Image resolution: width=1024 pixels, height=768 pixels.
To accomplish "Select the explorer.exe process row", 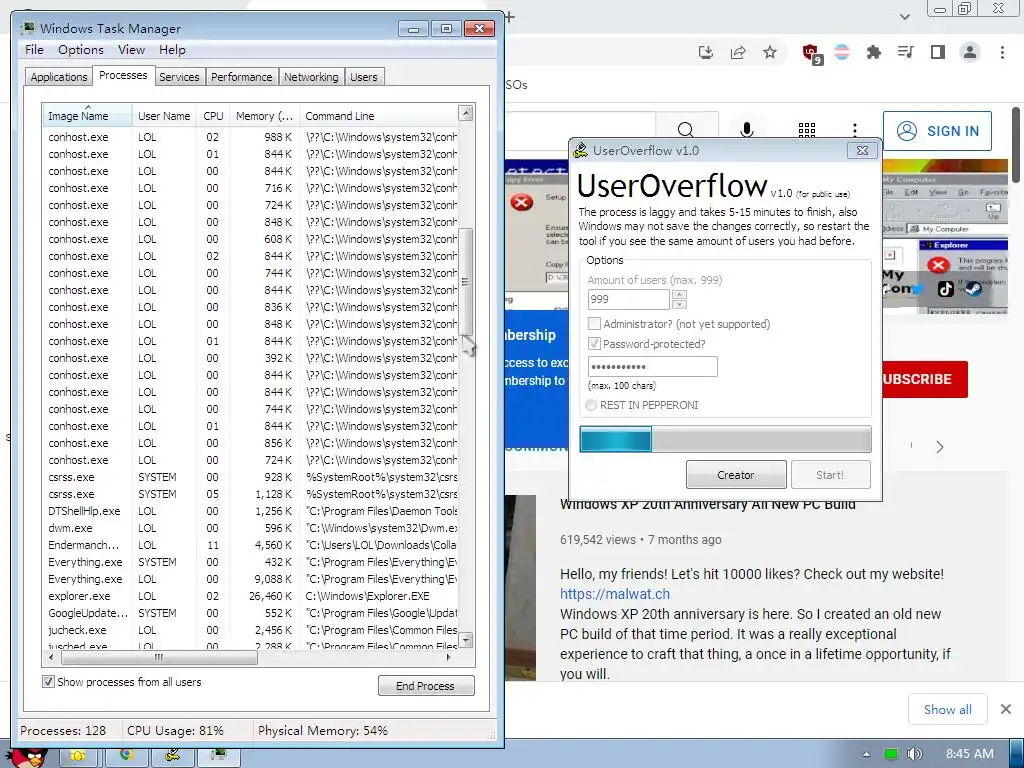I will click(250, 596).
